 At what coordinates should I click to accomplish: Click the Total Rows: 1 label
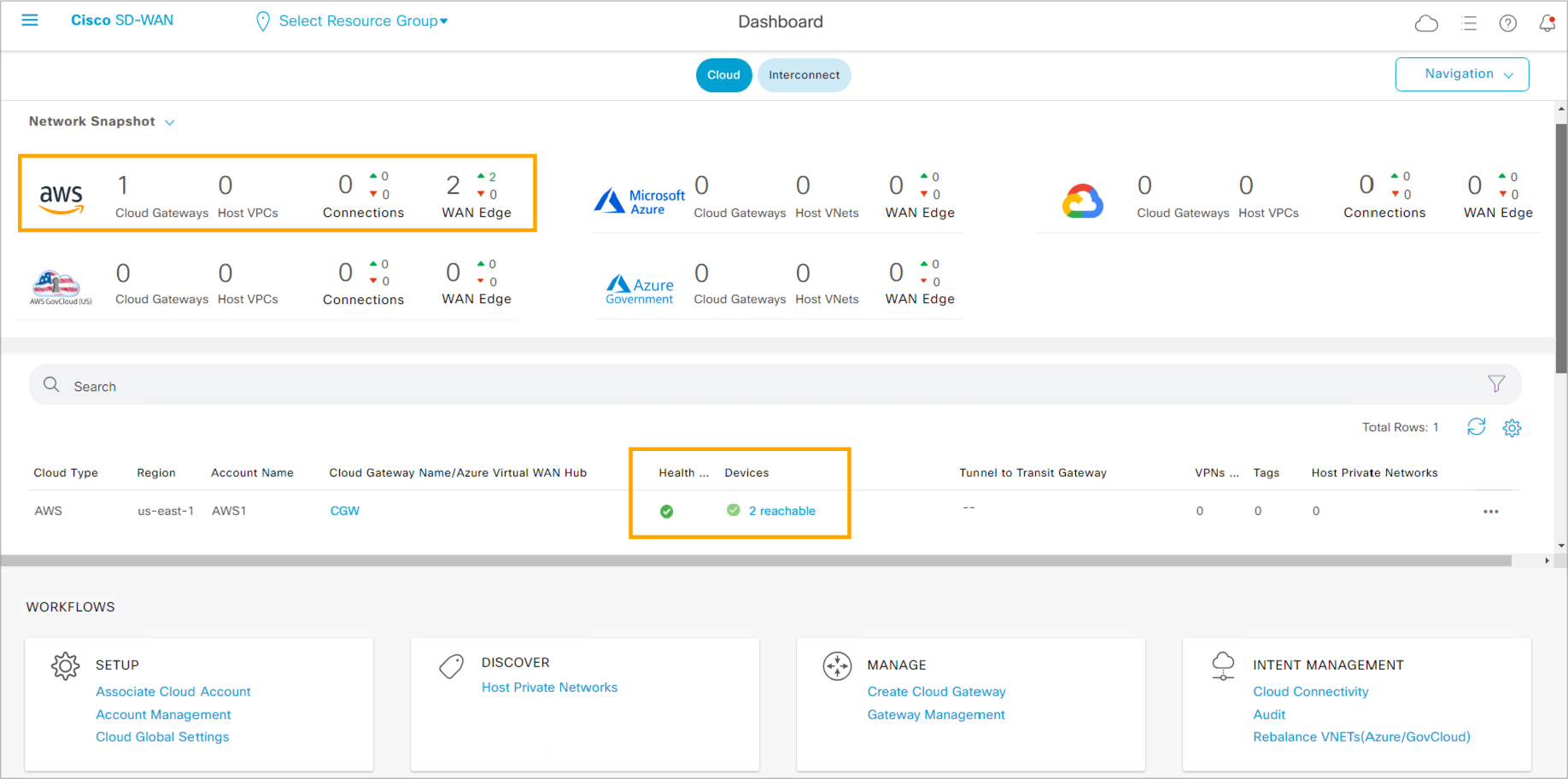click(x=1400, y=428)
